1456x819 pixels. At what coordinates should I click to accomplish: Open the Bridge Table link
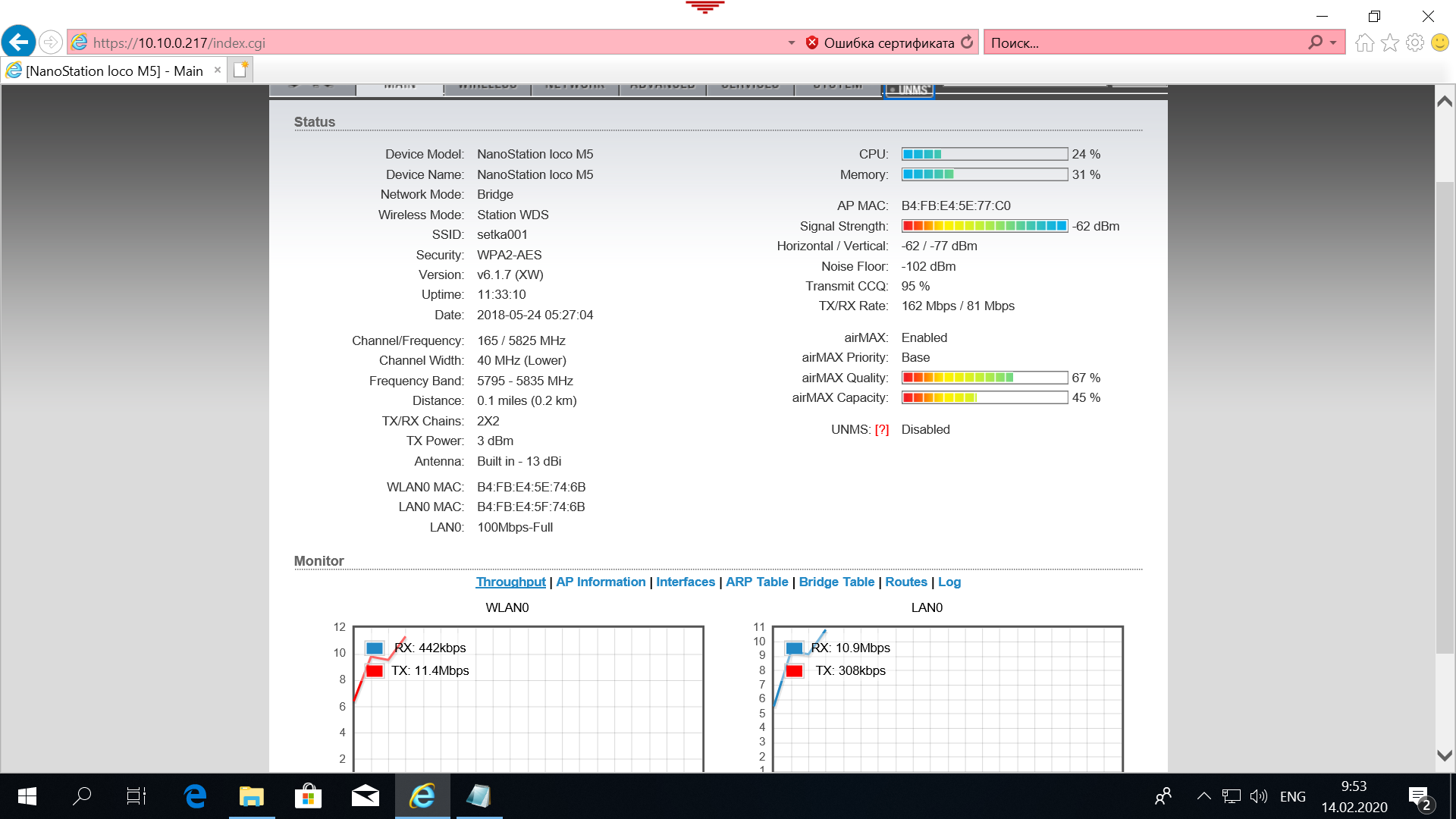pyautogui.click(x=836, y=582)
